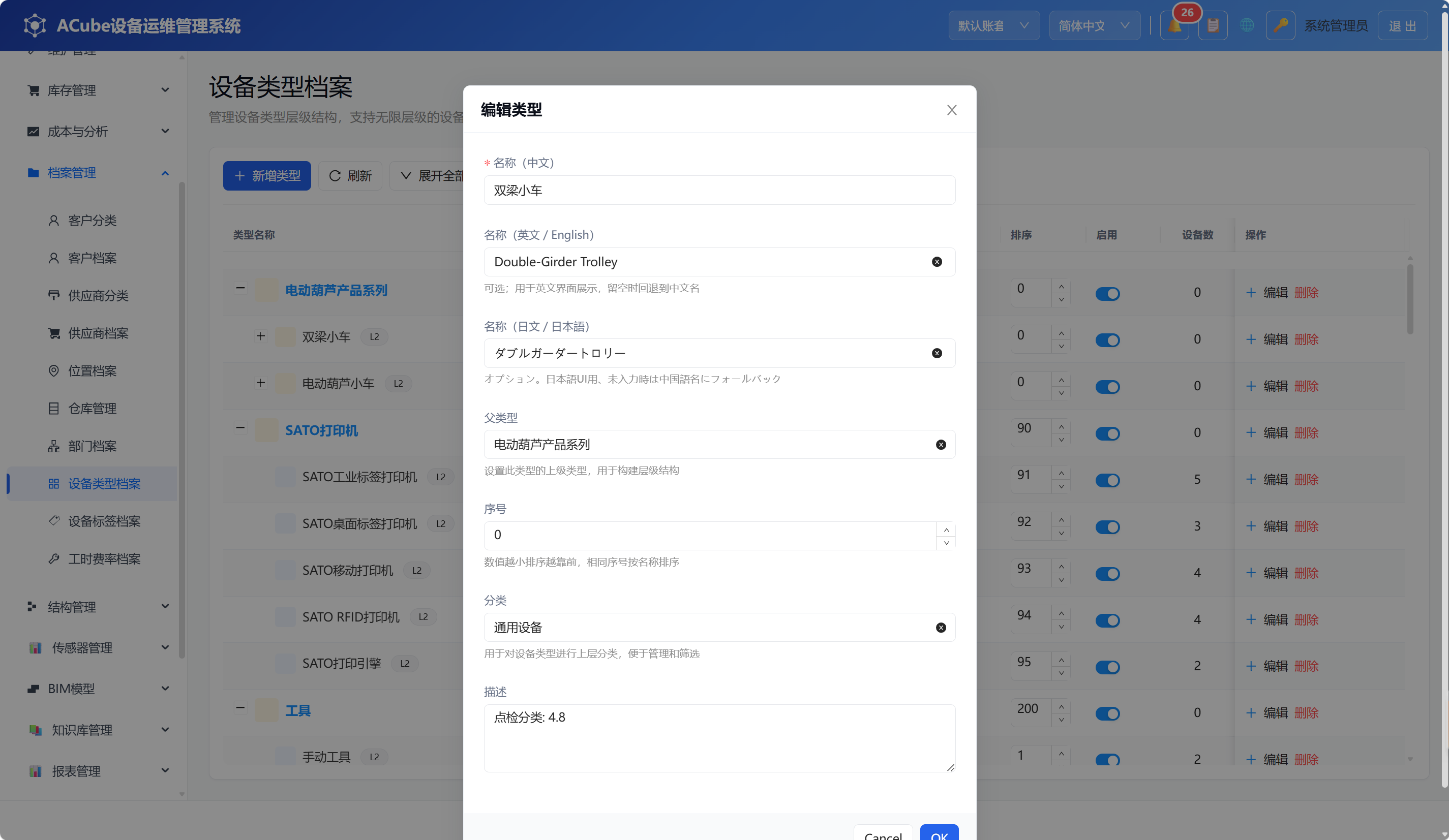Clear the 分类 selection

(941, 628)
